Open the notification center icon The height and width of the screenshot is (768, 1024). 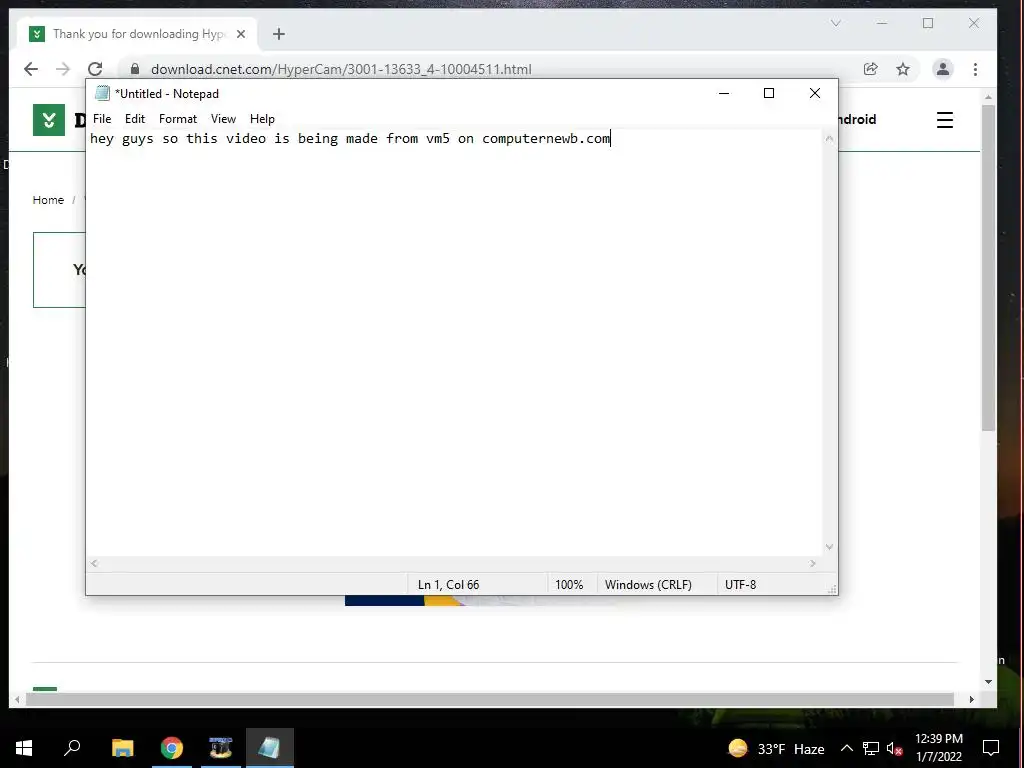(991, 748)
